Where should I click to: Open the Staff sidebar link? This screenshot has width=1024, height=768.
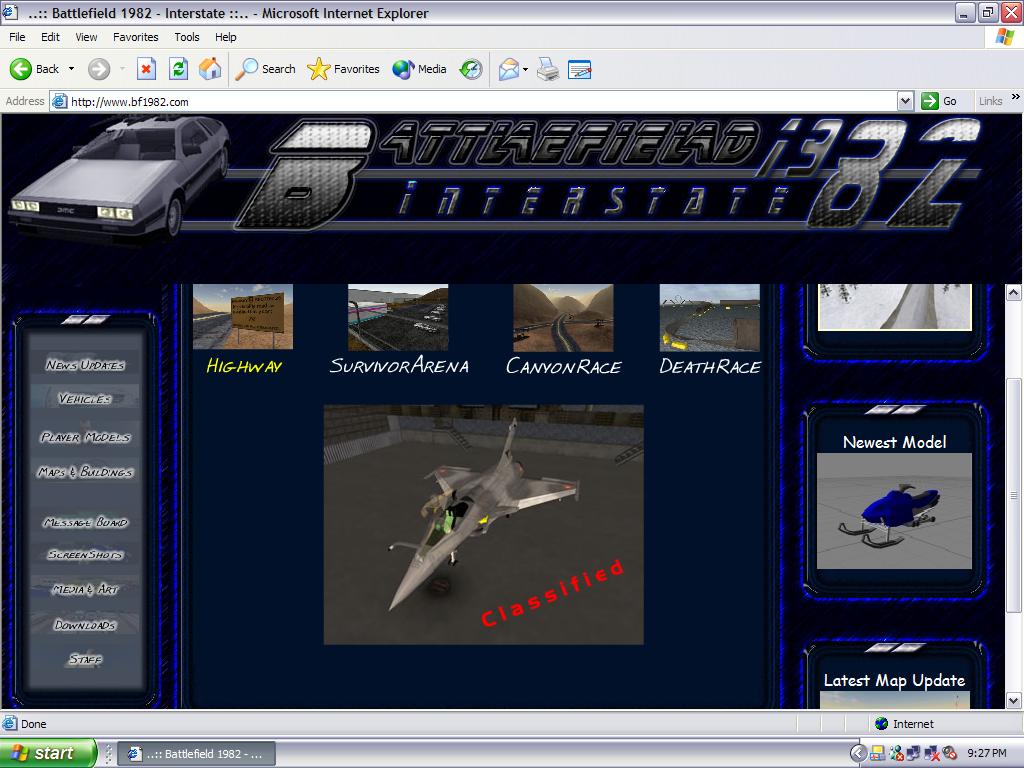click(x=86, y=659)
